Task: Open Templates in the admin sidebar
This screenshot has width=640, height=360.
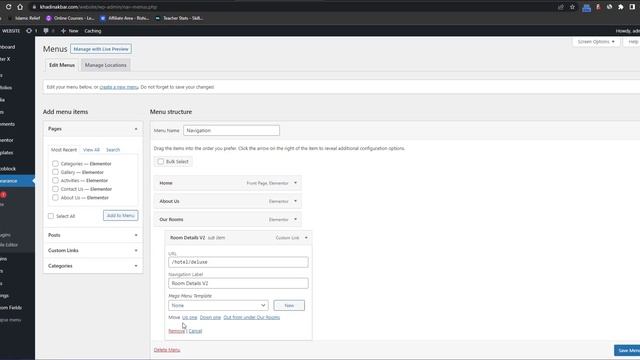Action: click(x=8, y=152)
